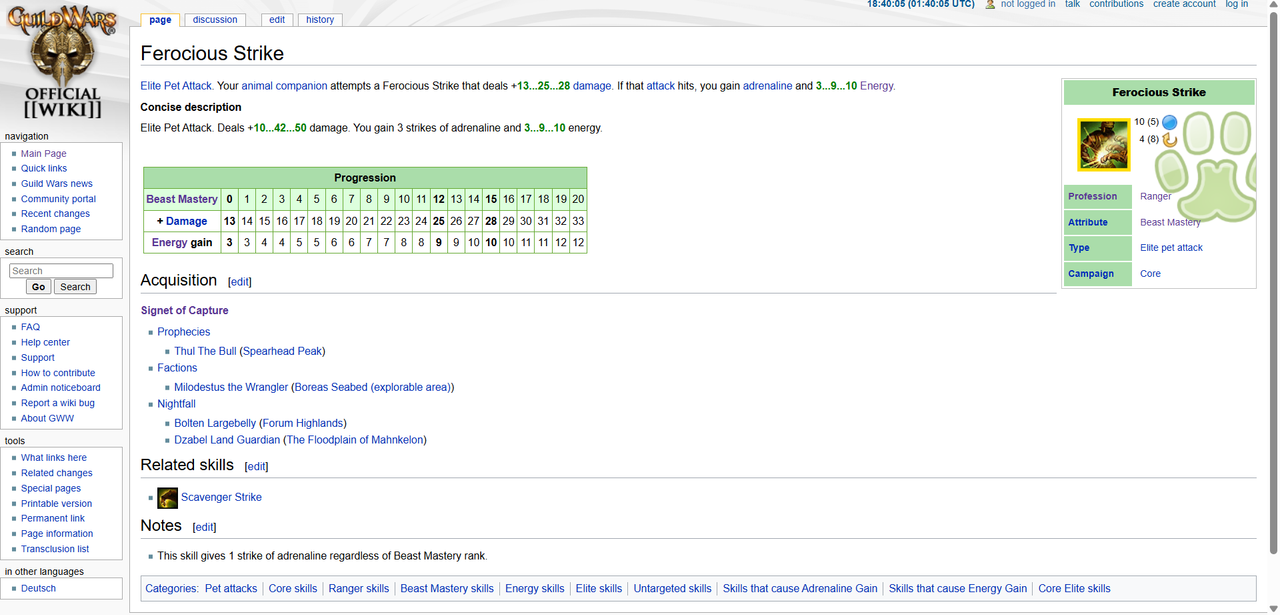Edit the Acquisition section
The width and height of the screenshot is (1280, 615).
[x=240, y=283]
